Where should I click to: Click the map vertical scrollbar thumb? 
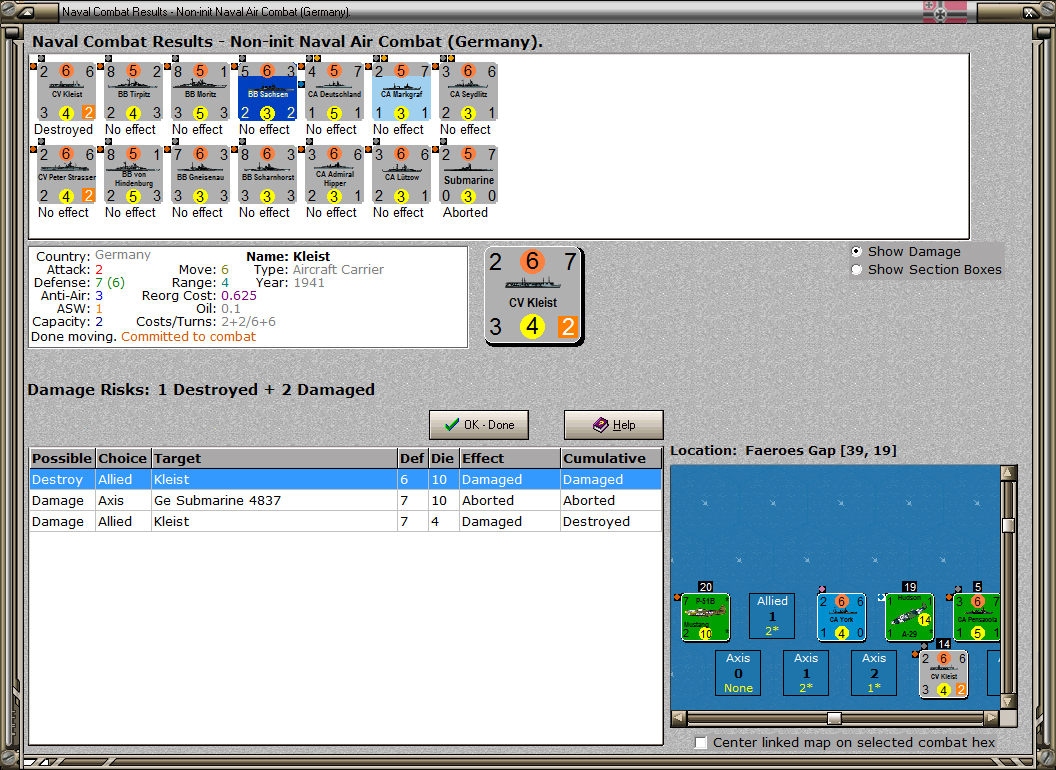(1008, 525)
